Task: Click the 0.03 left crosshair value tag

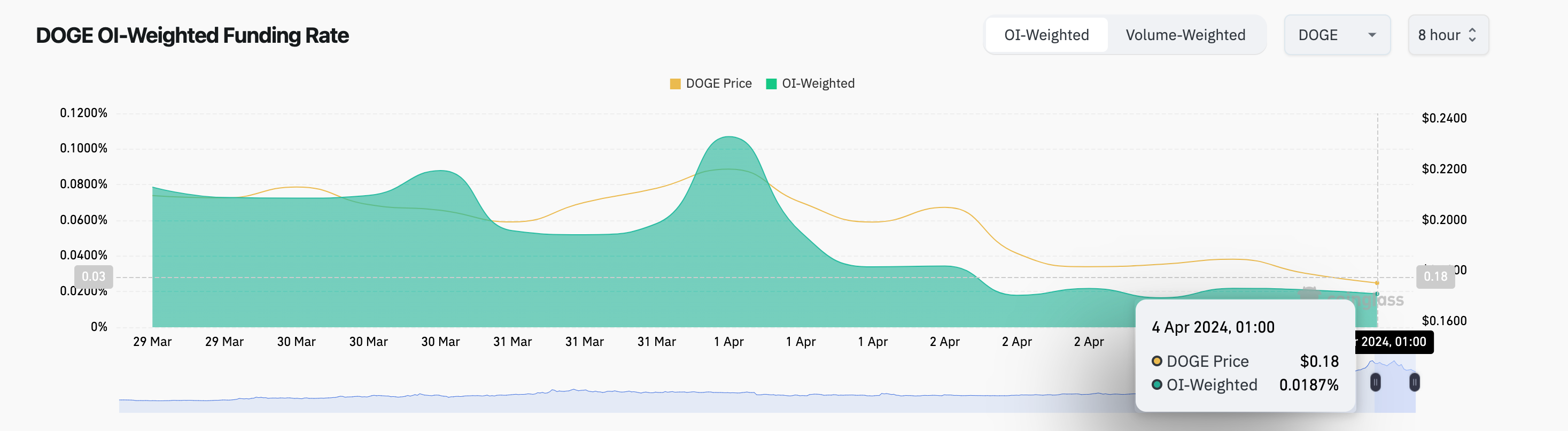Action: click(94, 277)
